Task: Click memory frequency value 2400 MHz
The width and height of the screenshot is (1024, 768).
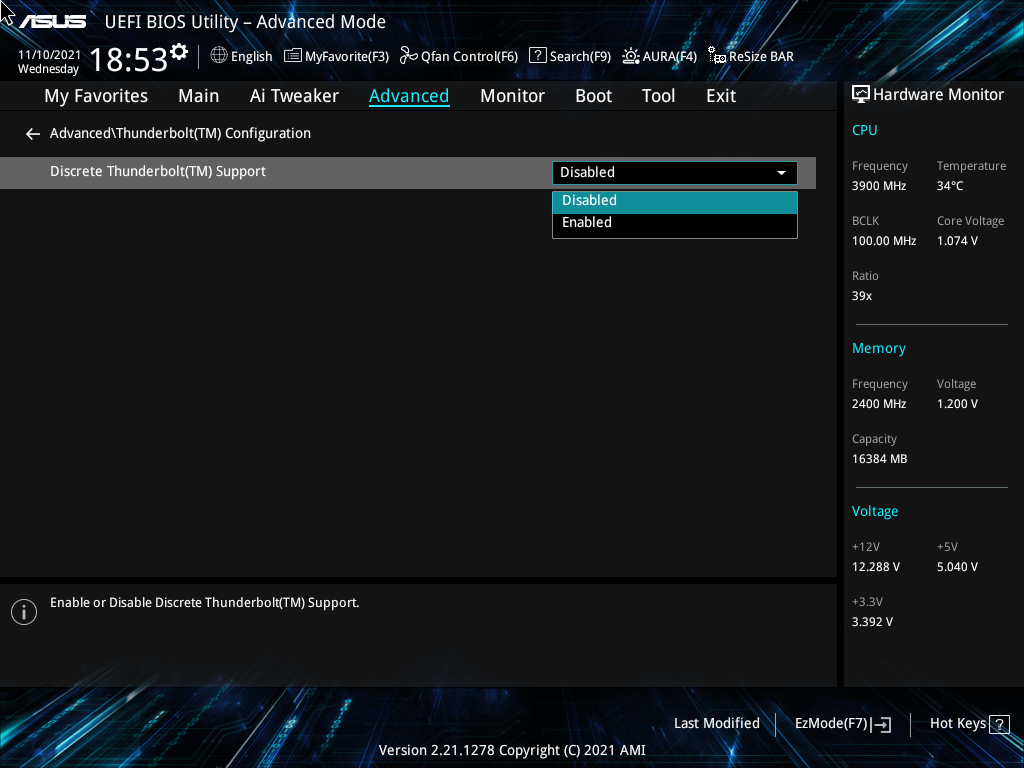Action: tap(878, 404)
